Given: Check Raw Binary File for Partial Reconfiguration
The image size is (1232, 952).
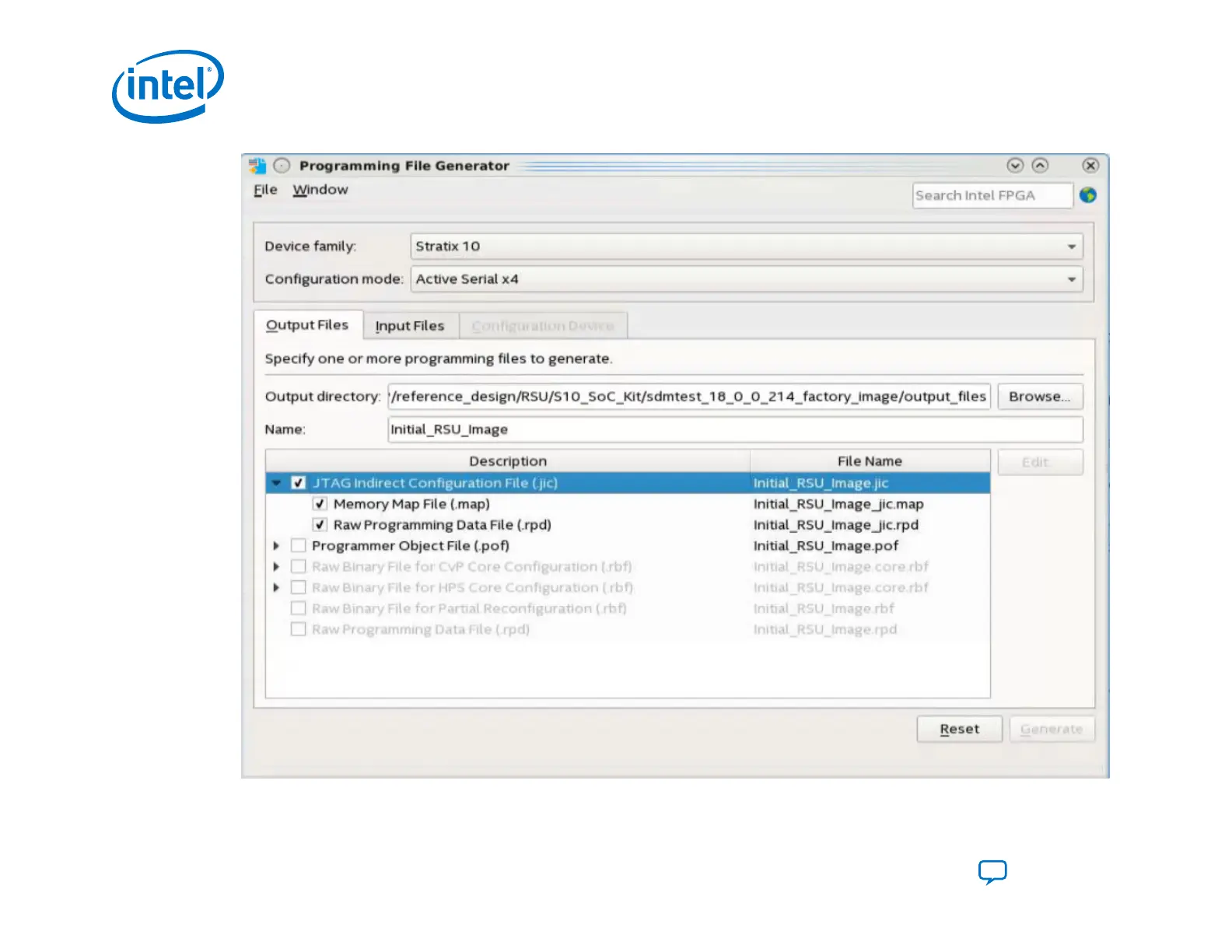Looking at the screenshot, I should tap(298, 608).
